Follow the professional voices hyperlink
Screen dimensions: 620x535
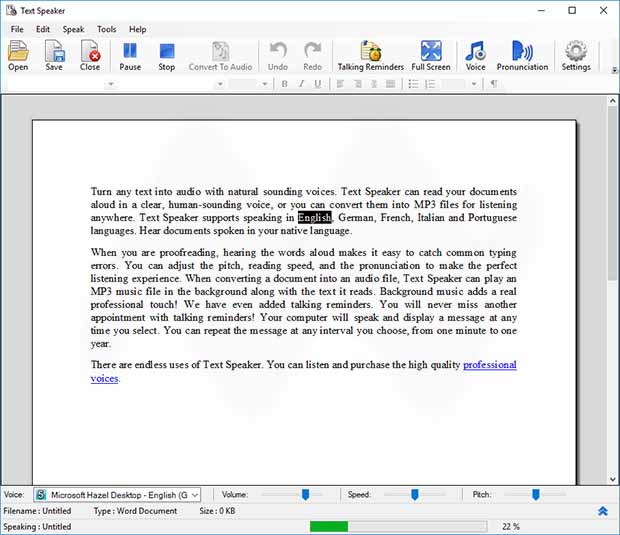click(490, 365)
